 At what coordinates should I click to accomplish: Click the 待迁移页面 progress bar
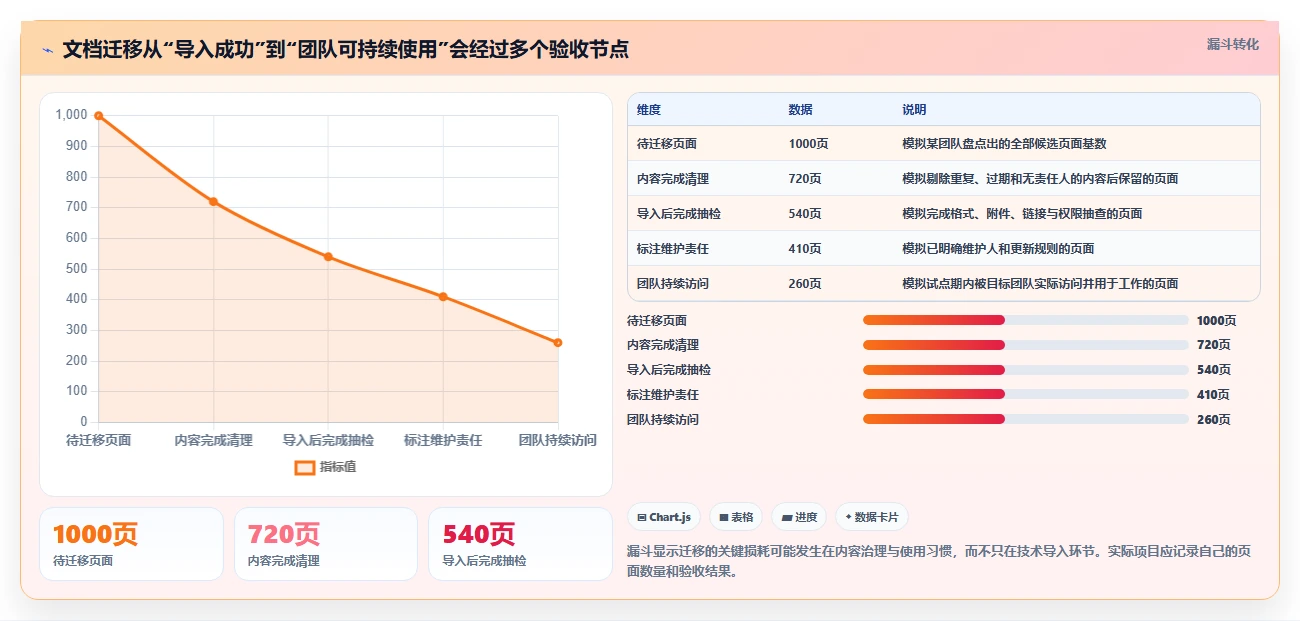click(x=1026, y=320)
